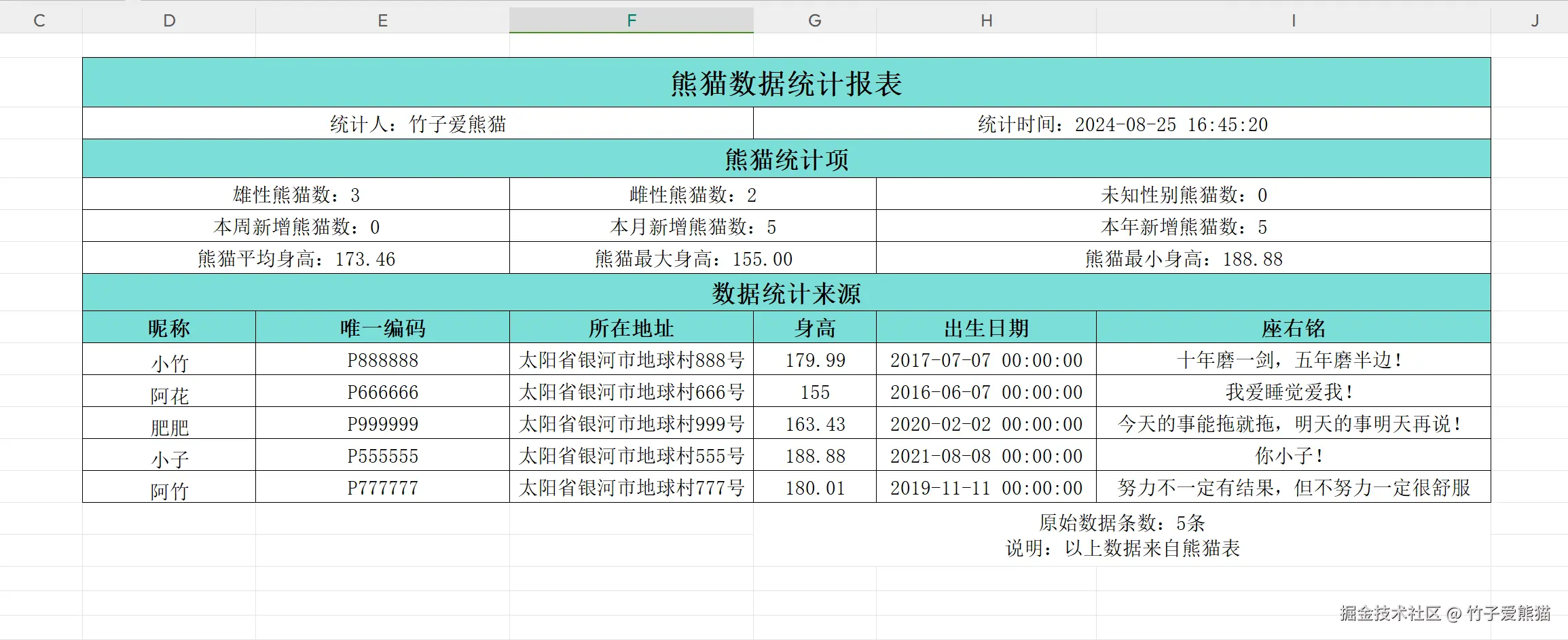
Task: Select the cell containing P888888
Action: pos(382,360)
